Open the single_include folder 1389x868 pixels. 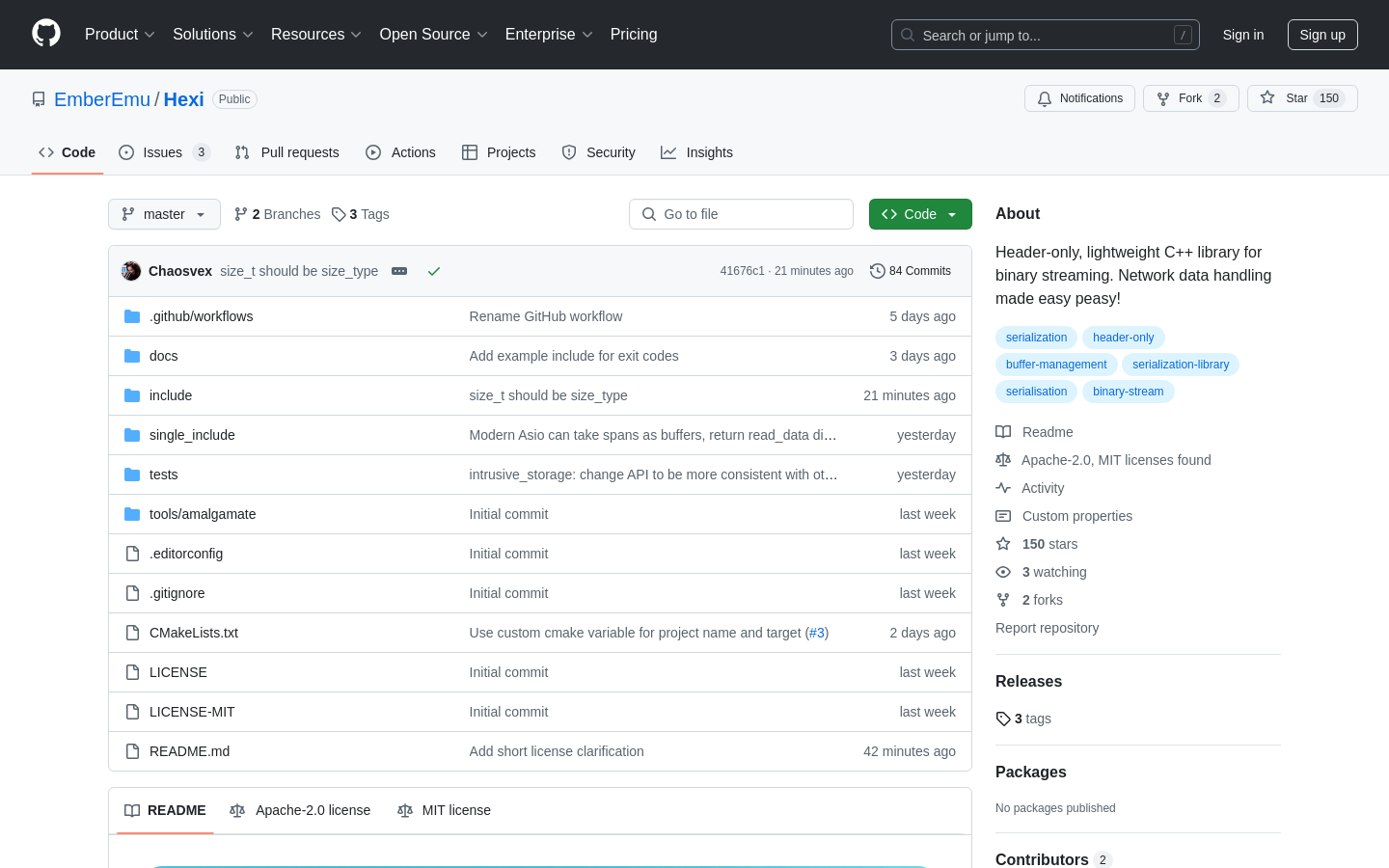(x=192, y=435)
